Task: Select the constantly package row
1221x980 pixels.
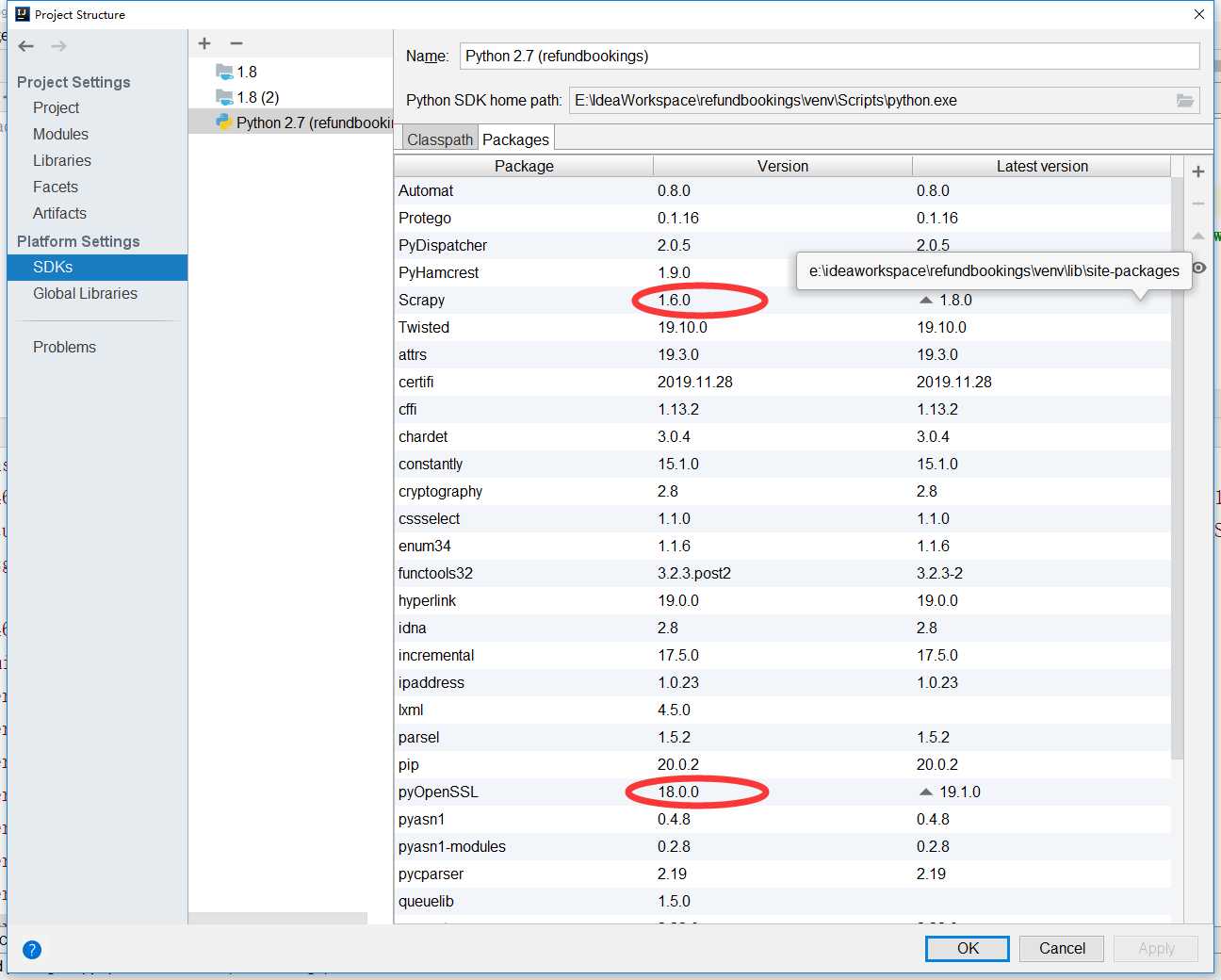Action: point(783,464)
